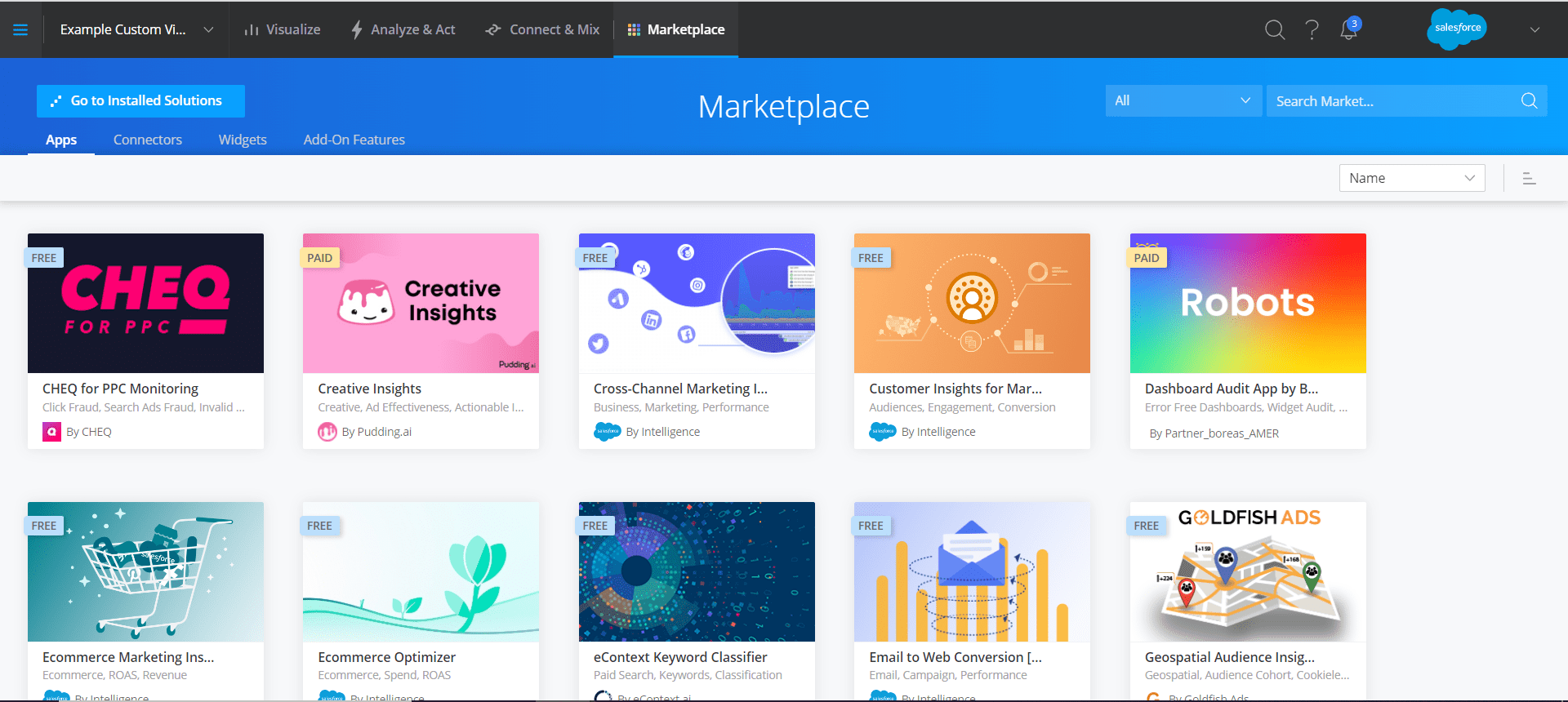Click the Cross-Channel Marketing thumbnail image
Image resolution: width=1568 pixels, height=702 pixels.
click(x=697, y=303)
